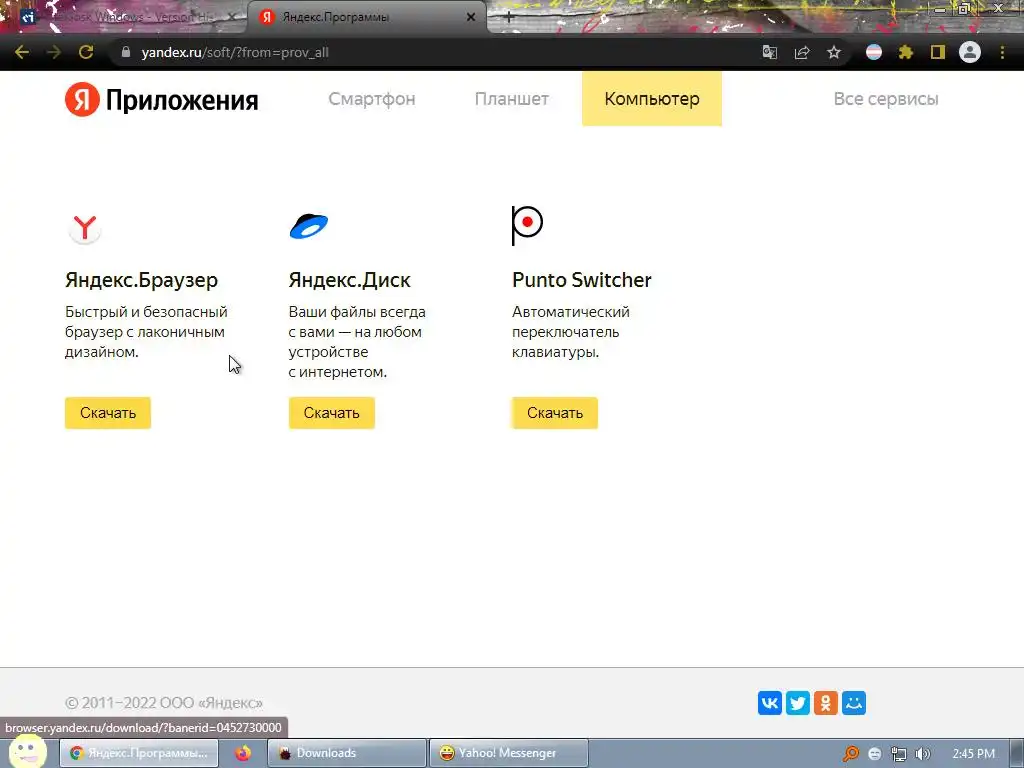Open Yahoo! Messenger from the taskbar
The image size is (1024, 768).
pyautogui.click(x=509, y=753)
